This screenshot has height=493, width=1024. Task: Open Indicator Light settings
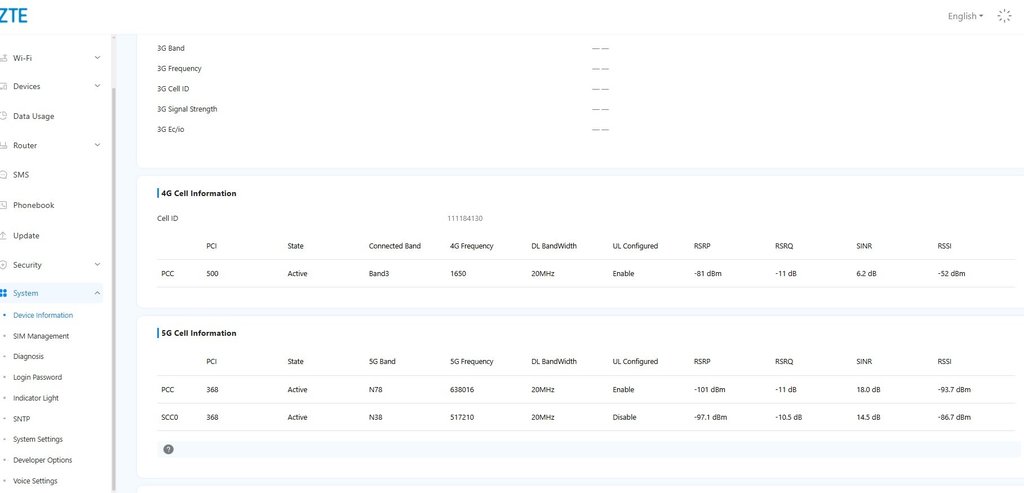pyautogui.click(x=36, y=398)
